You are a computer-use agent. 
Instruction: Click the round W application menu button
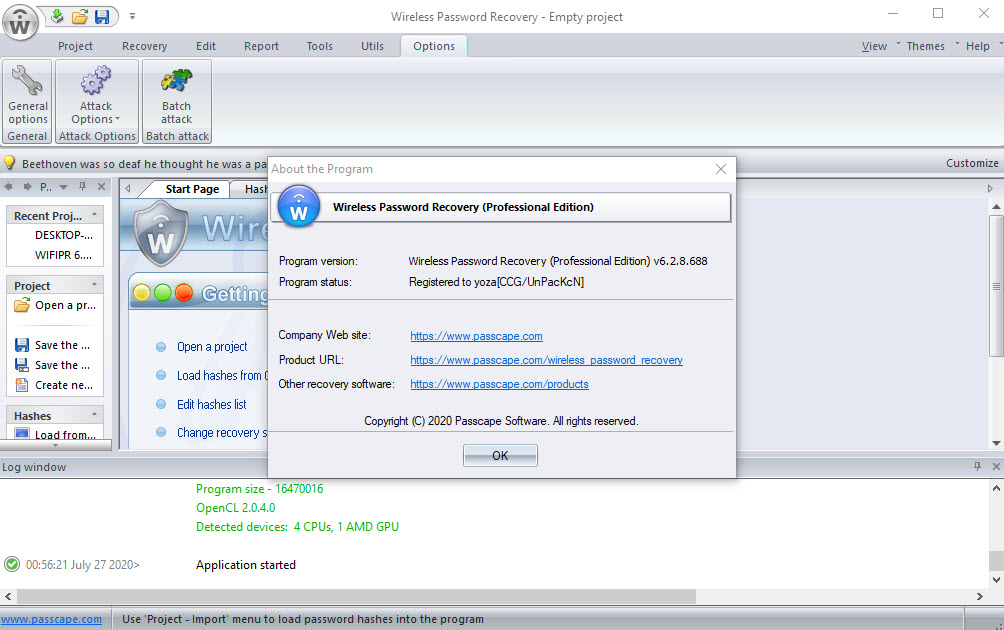pyautogui.click(x=20, y=22)
